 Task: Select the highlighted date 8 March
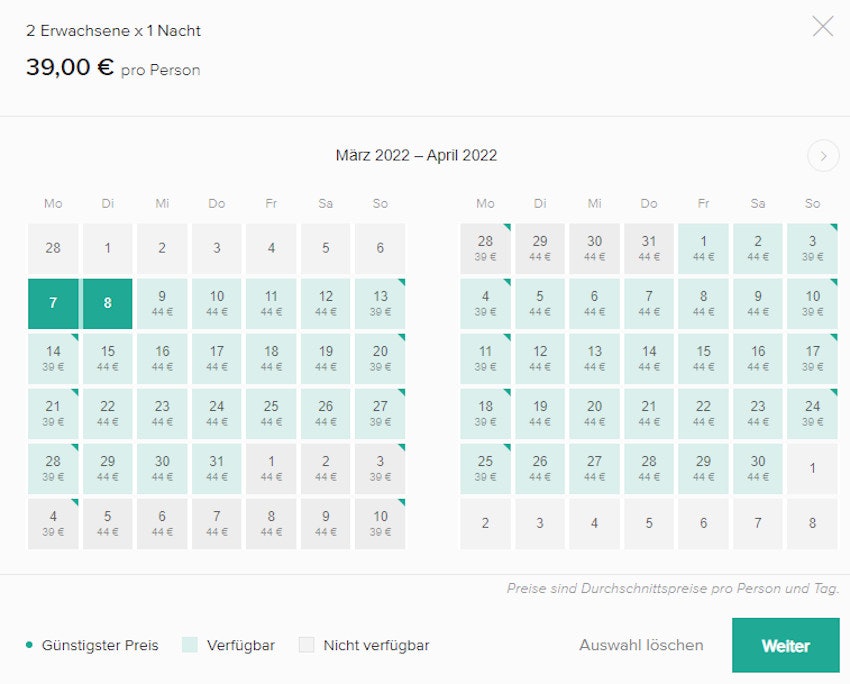click(108, 304)
